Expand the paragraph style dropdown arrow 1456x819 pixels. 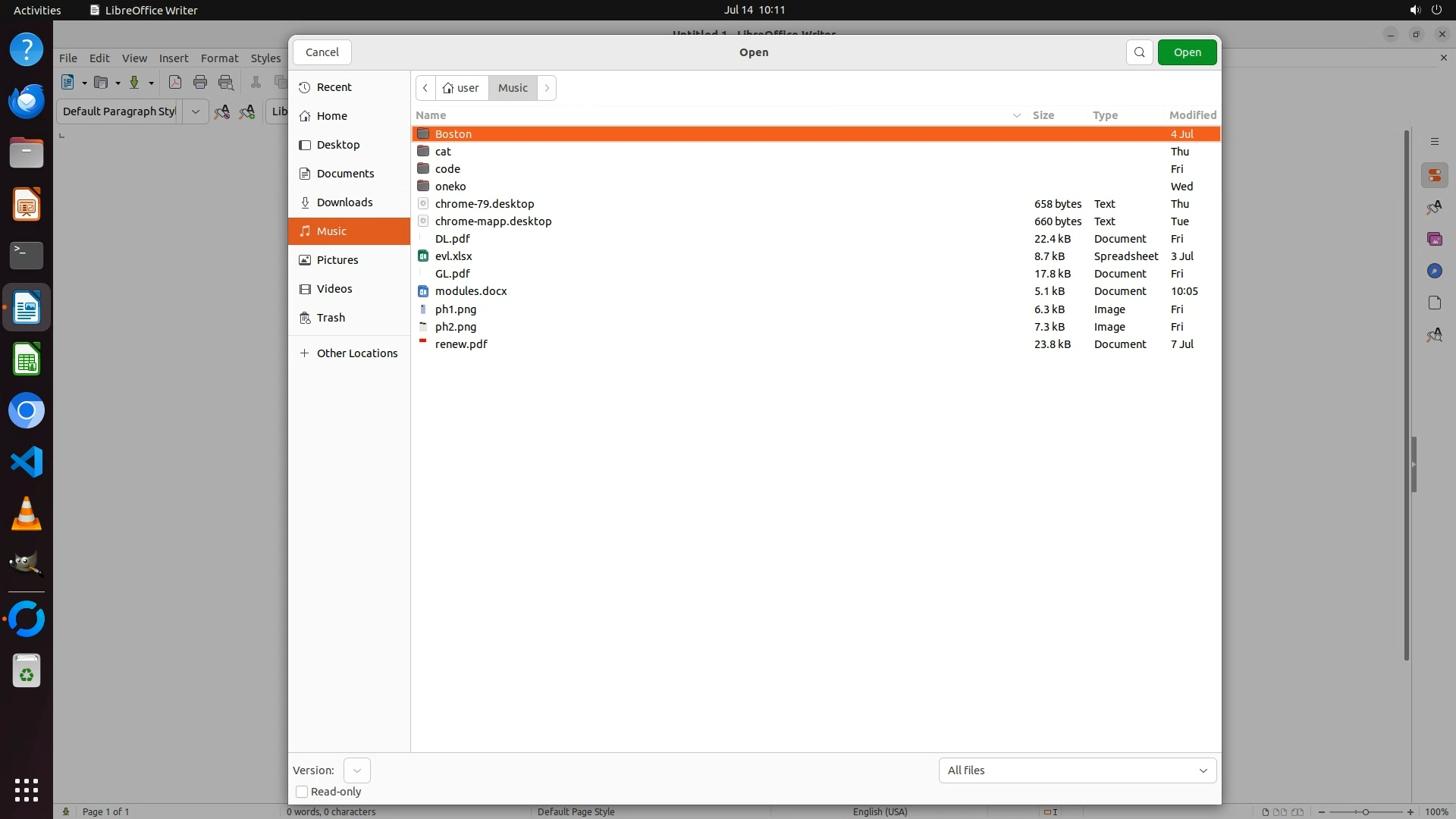coord(195,111)
